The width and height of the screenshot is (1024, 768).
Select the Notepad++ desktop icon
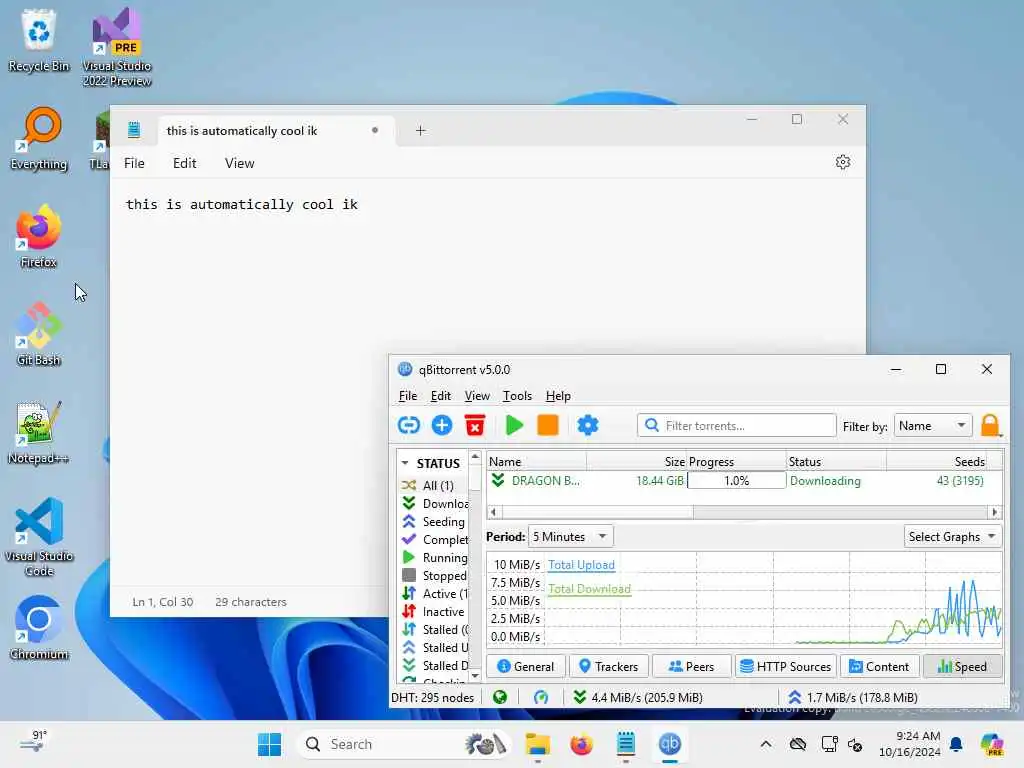coord(39,432)
